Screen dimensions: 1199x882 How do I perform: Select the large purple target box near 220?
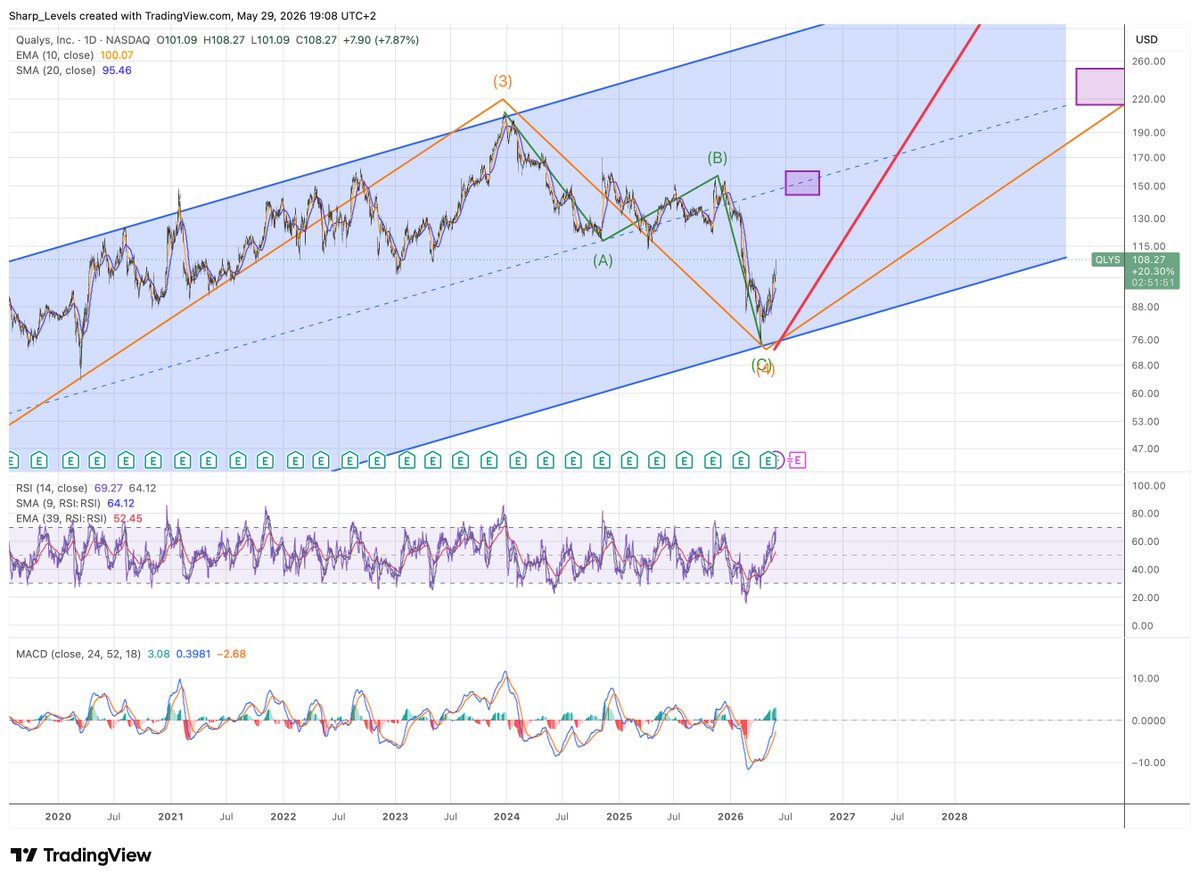point(1100,86)
